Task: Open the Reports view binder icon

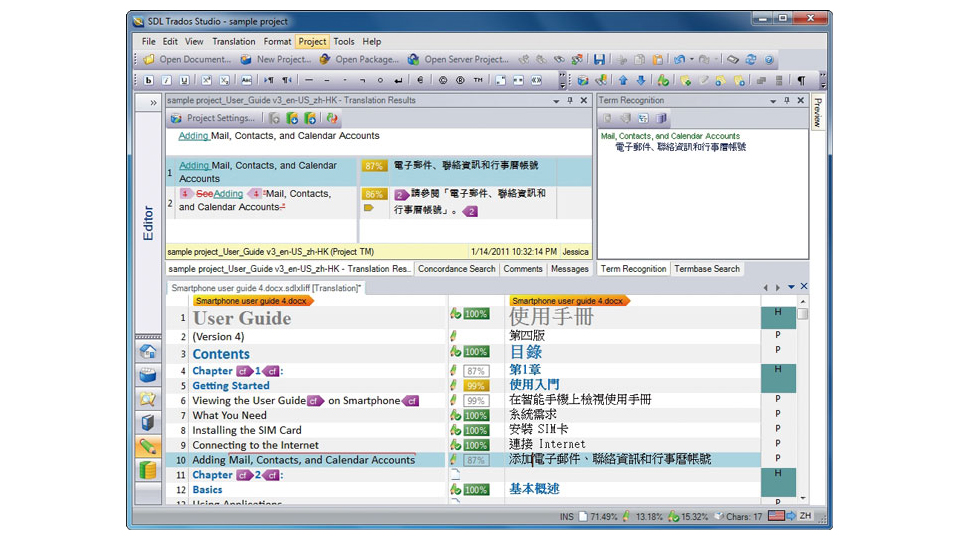Action: pos(148,423)
